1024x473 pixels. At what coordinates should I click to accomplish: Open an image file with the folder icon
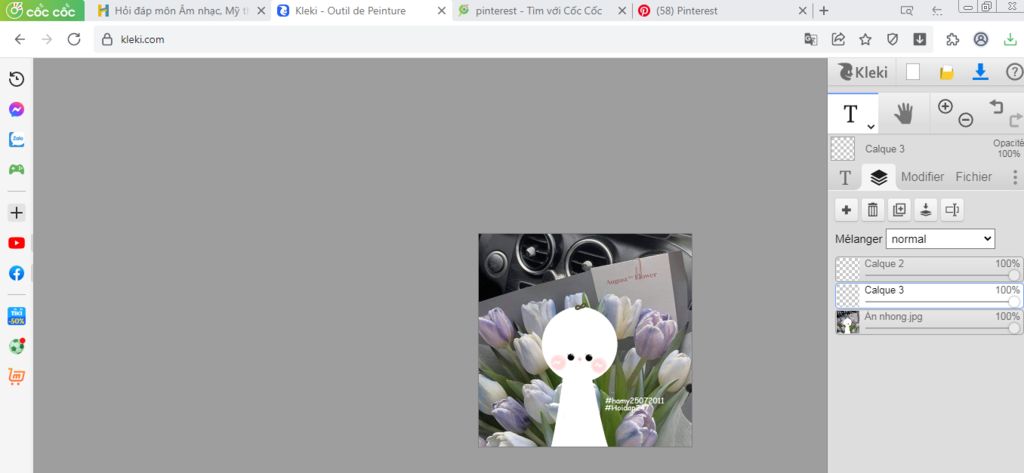coord(946,73)
